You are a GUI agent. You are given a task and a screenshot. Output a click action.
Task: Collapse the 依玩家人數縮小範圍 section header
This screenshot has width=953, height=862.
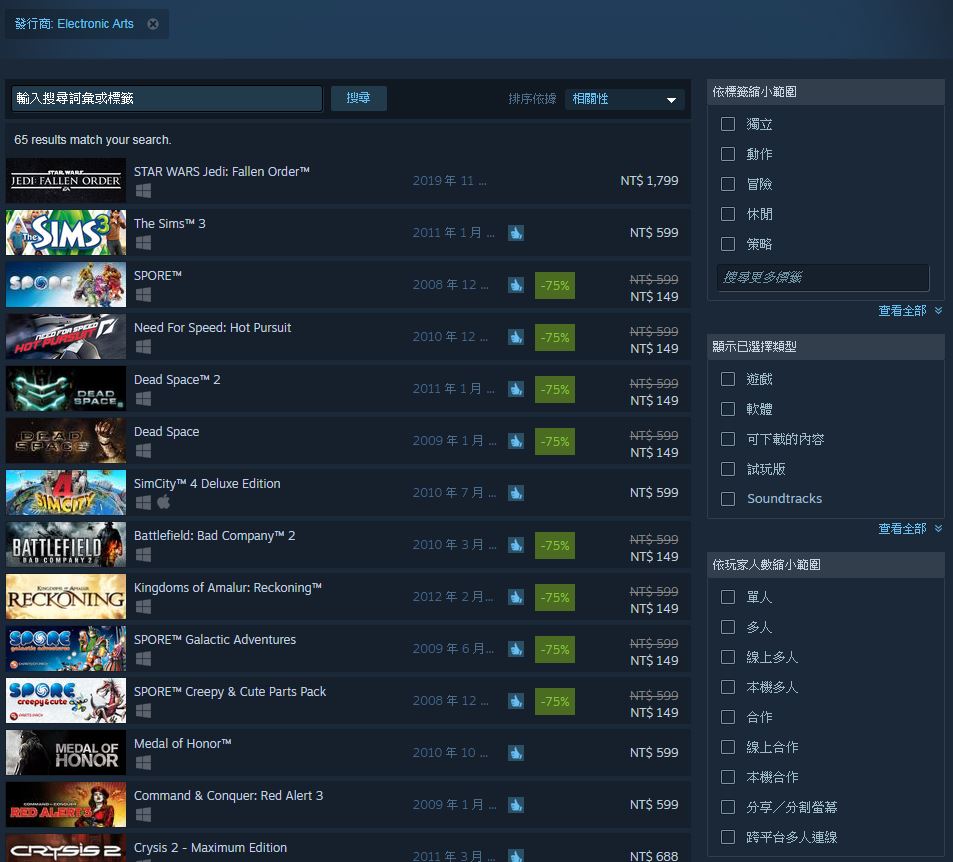(825, 565)
